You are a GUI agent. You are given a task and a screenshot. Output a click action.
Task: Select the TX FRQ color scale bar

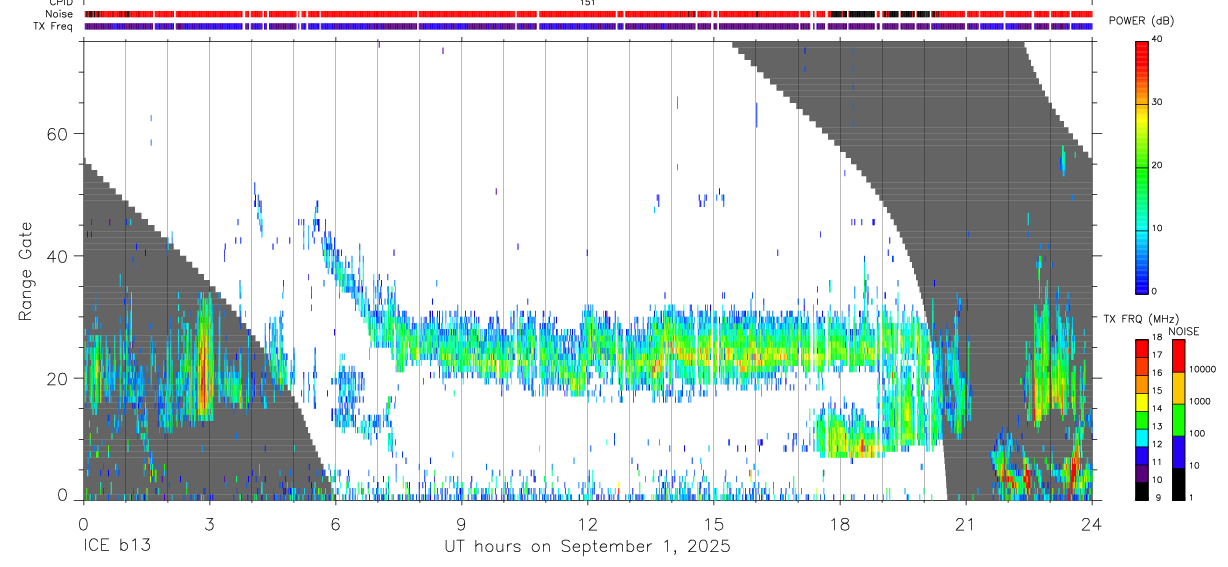coord(1141,420)
